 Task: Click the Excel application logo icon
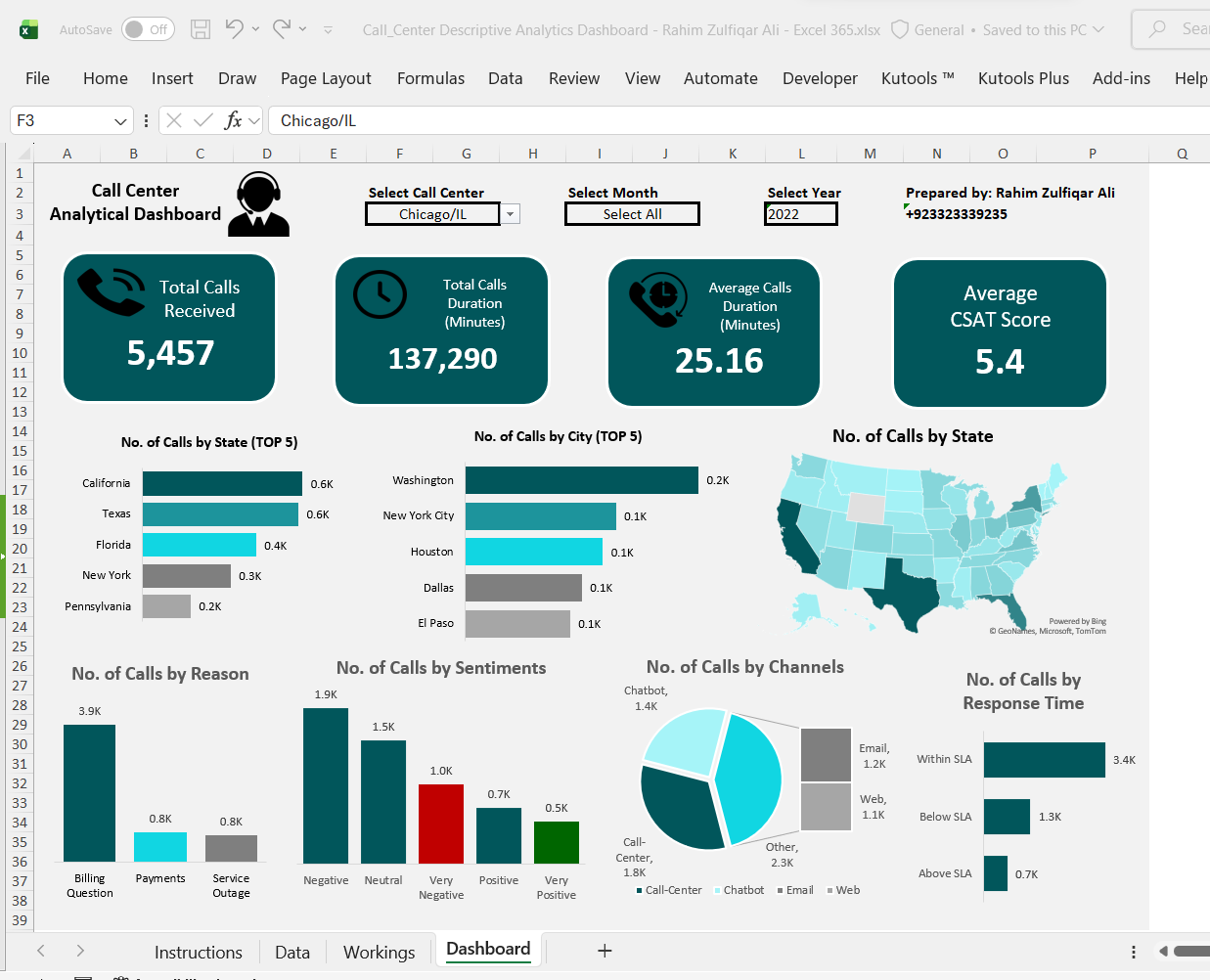pos(29,30)
